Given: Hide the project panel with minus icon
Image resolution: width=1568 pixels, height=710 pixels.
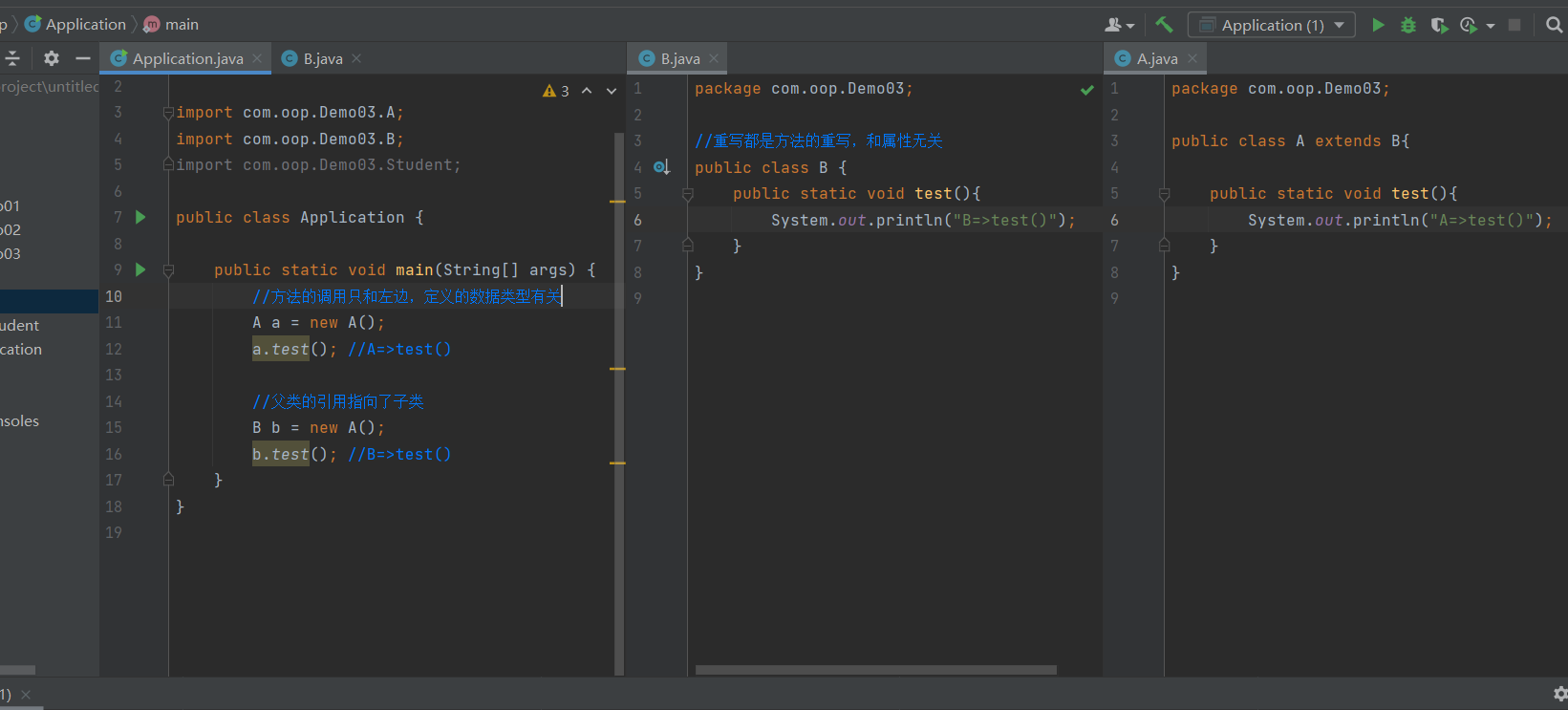Looking at the screenshot, I should click(x=83, y=58).
